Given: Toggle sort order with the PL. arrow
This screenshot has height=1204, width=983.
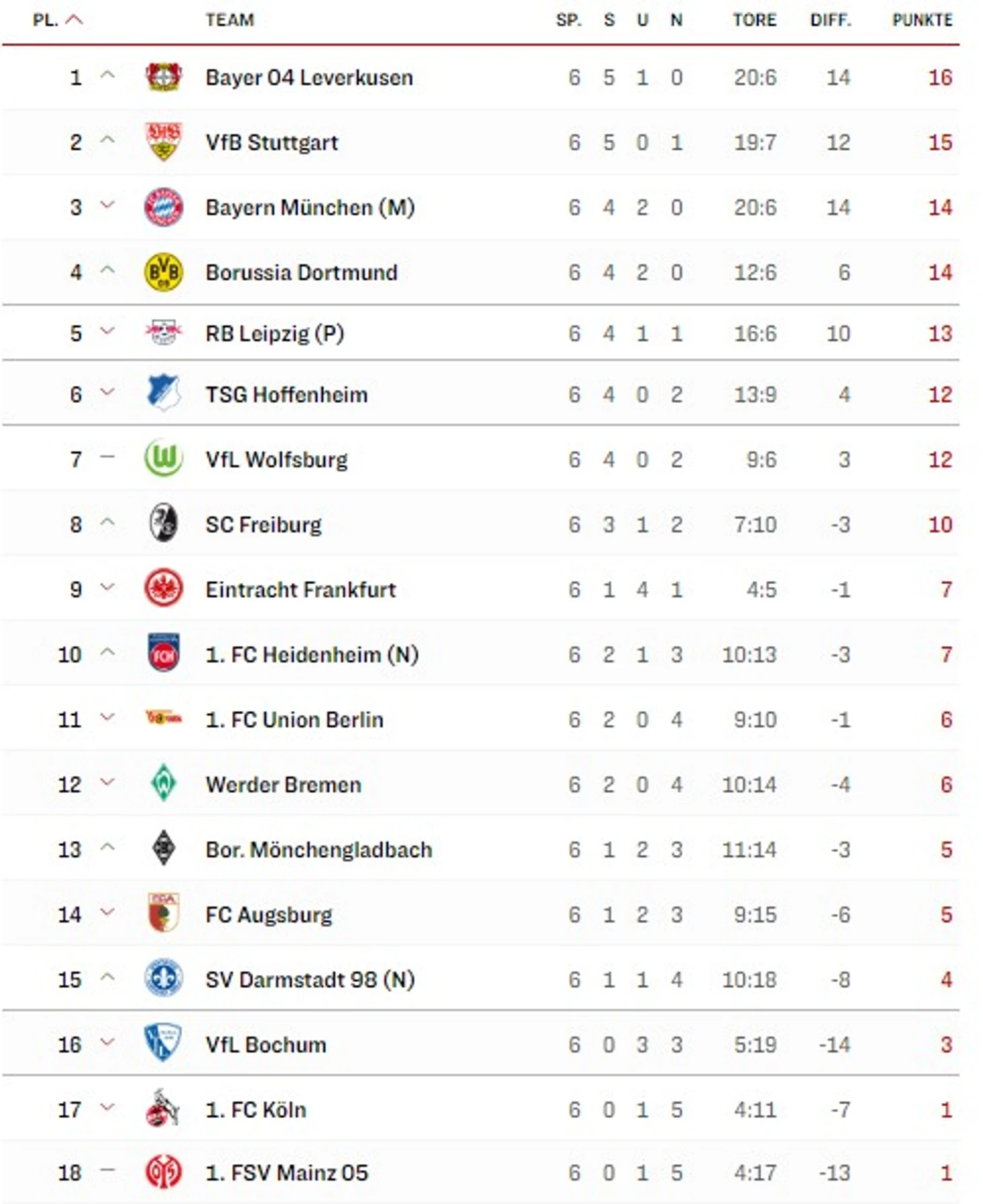Looking at the screenshot, I should (x=74, y=20).
